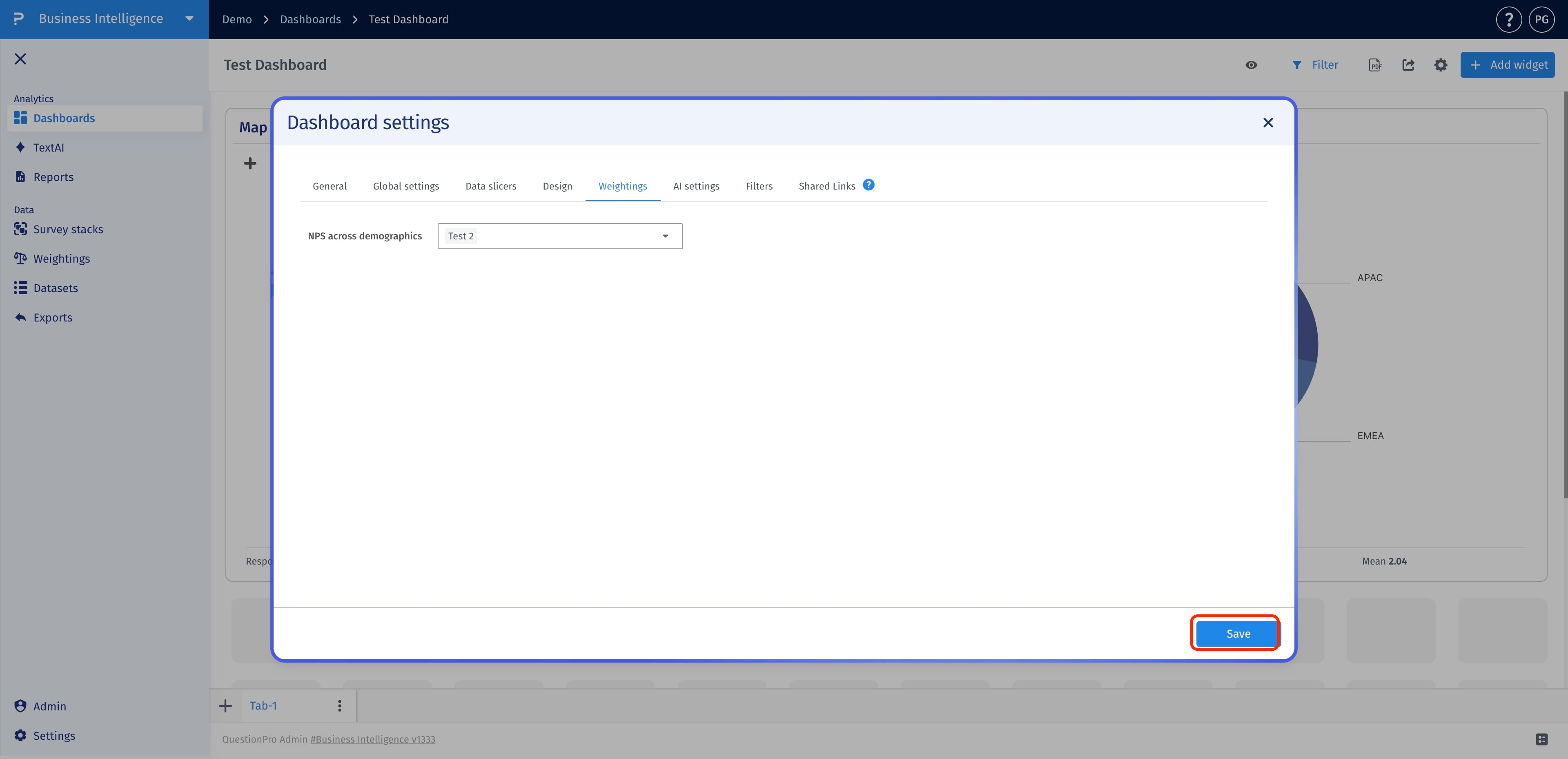Click the QuestionPro logo icon

[x=19, y=19]
